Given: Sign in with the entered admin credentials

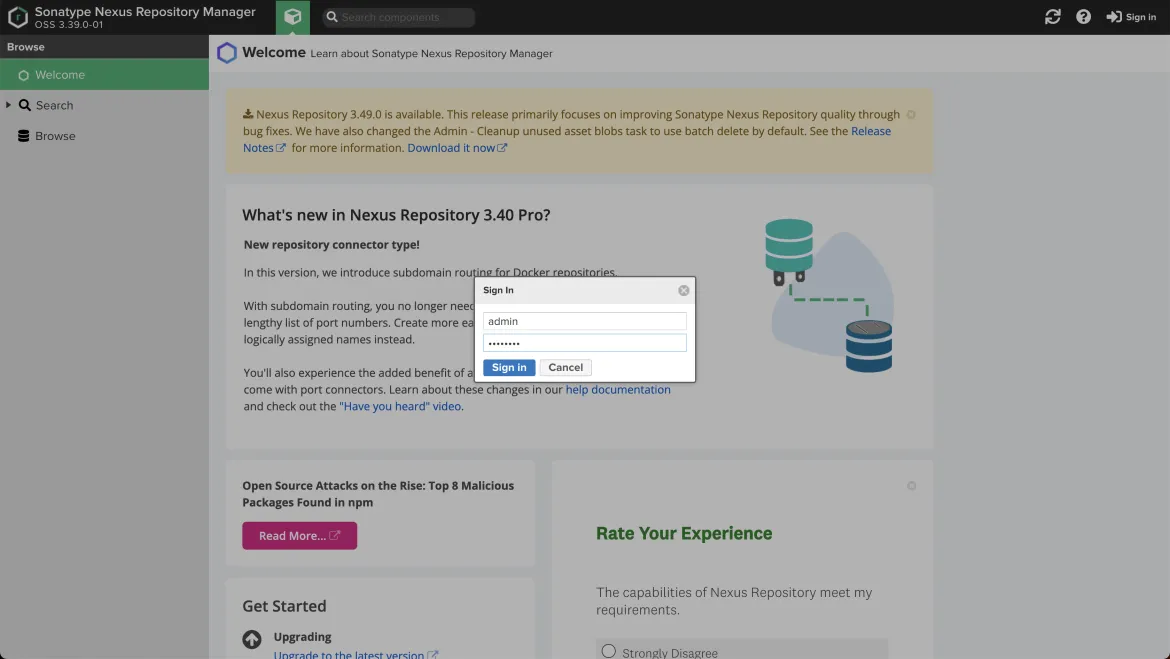Looking at the screenshot, I should (508, 367).
